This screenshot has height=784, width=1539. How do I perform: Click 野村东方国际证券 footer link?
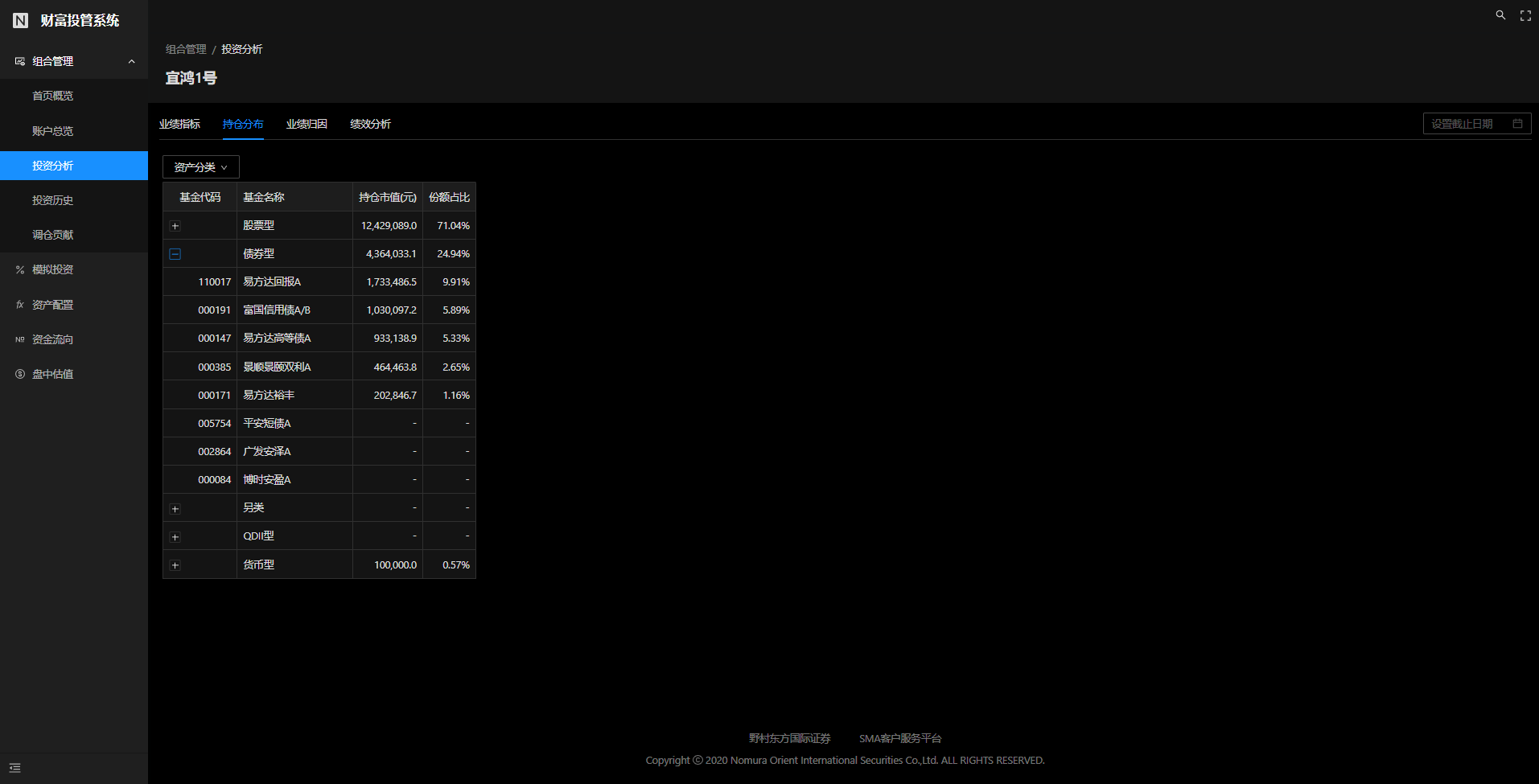coord(789,738)
